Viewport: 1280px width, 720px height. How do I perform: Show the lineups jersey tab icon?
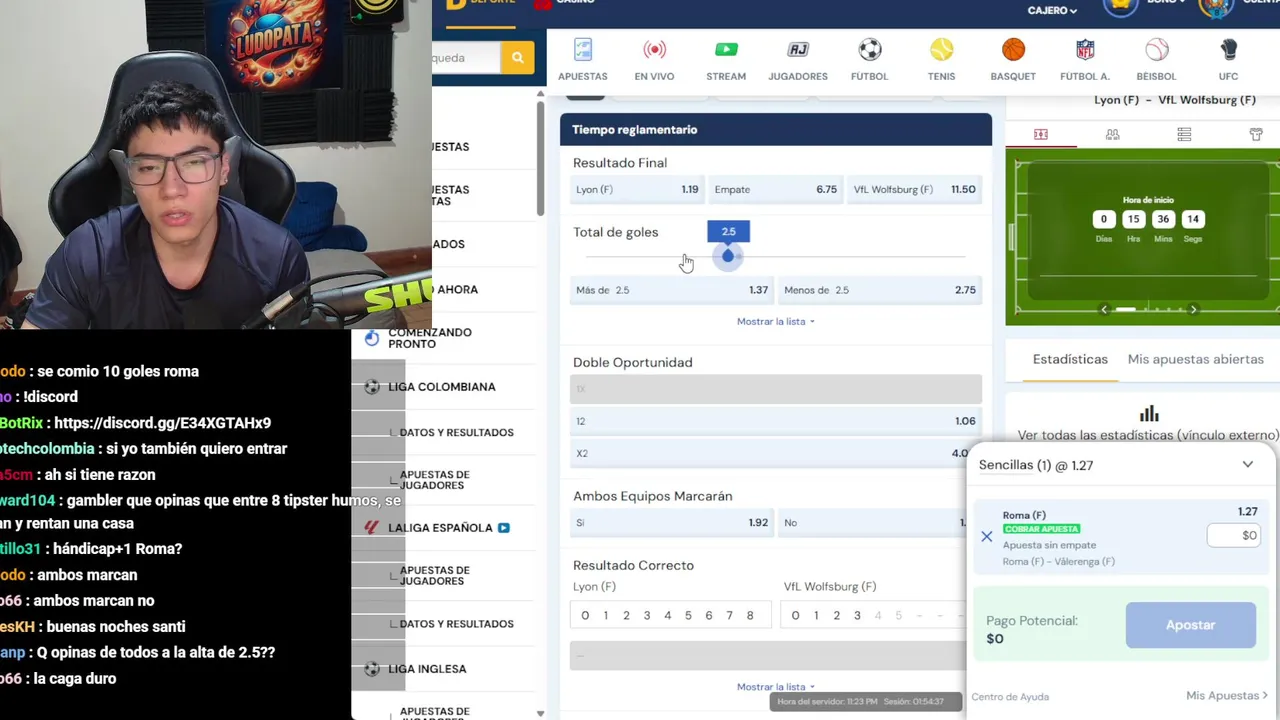point(1256,134)
